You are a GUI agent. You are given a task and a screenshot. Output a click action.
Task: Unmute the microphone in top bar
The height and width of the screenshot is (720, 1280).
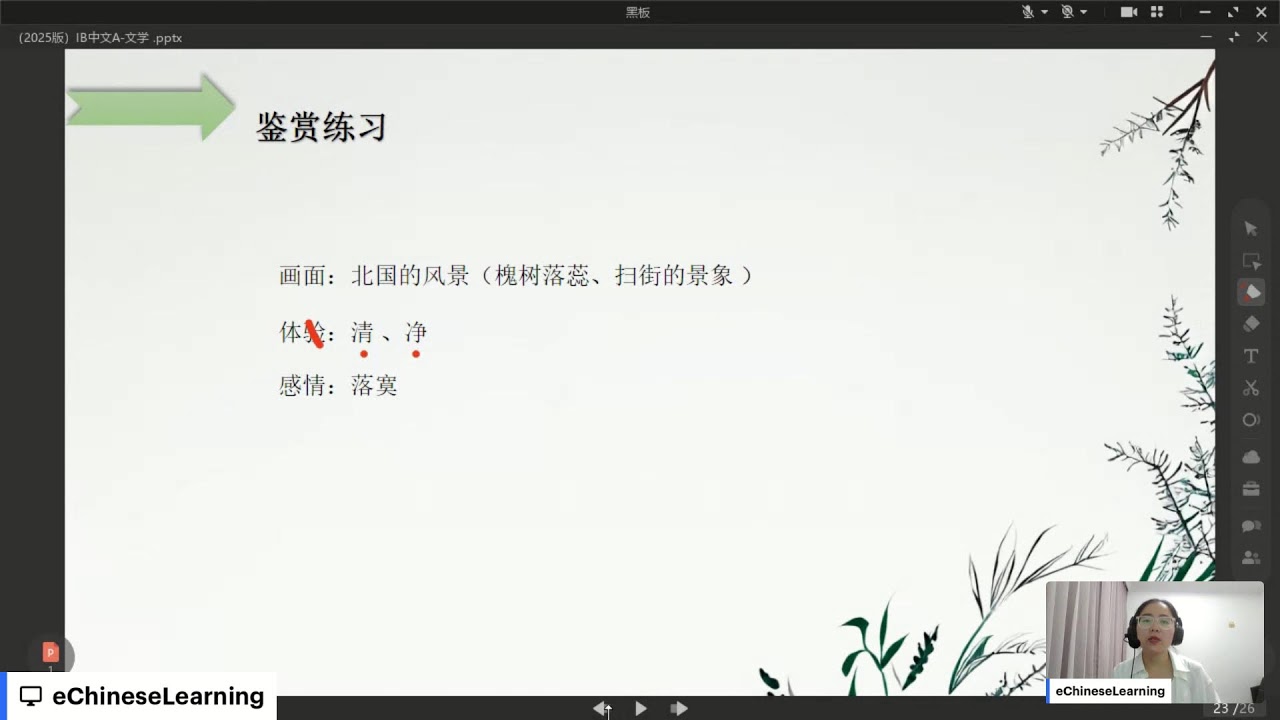pos(1027,12)
